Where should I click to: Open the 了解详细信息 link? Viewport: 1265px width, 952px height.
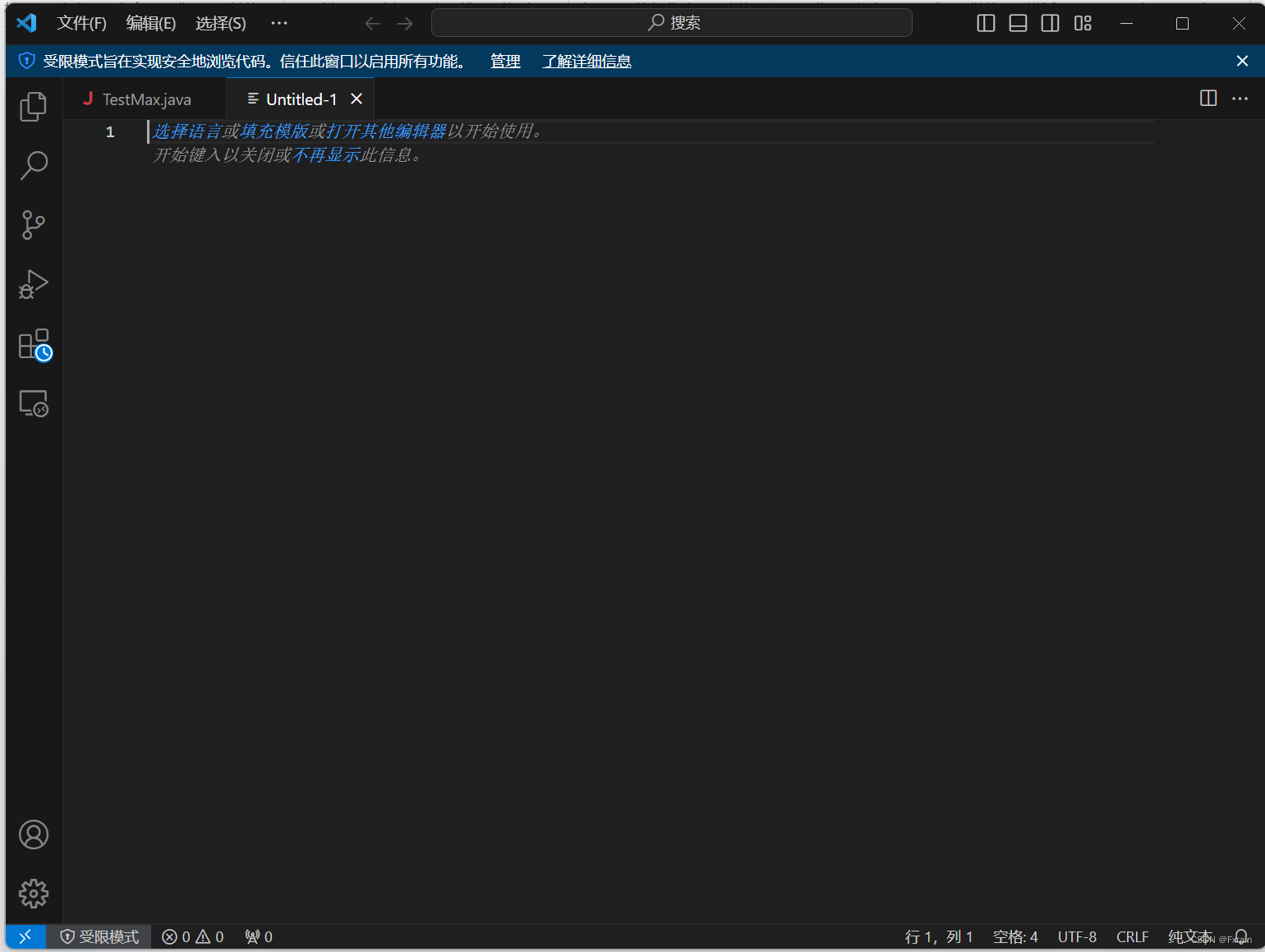pyautogui.click(x=586, y=62)
